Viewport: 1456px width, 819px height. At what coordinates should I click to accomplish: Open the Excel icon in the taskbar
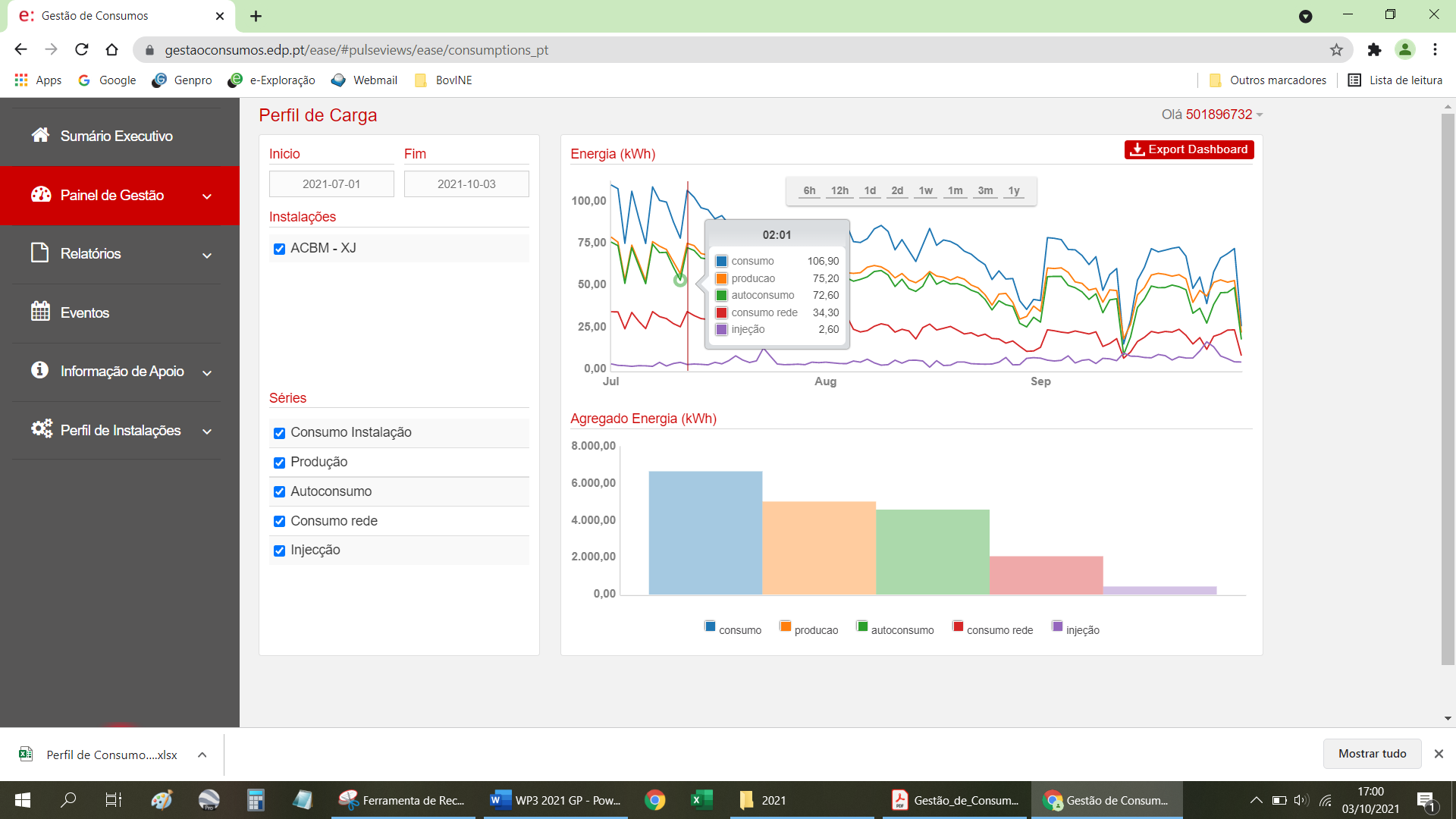(x=701, y=800)
